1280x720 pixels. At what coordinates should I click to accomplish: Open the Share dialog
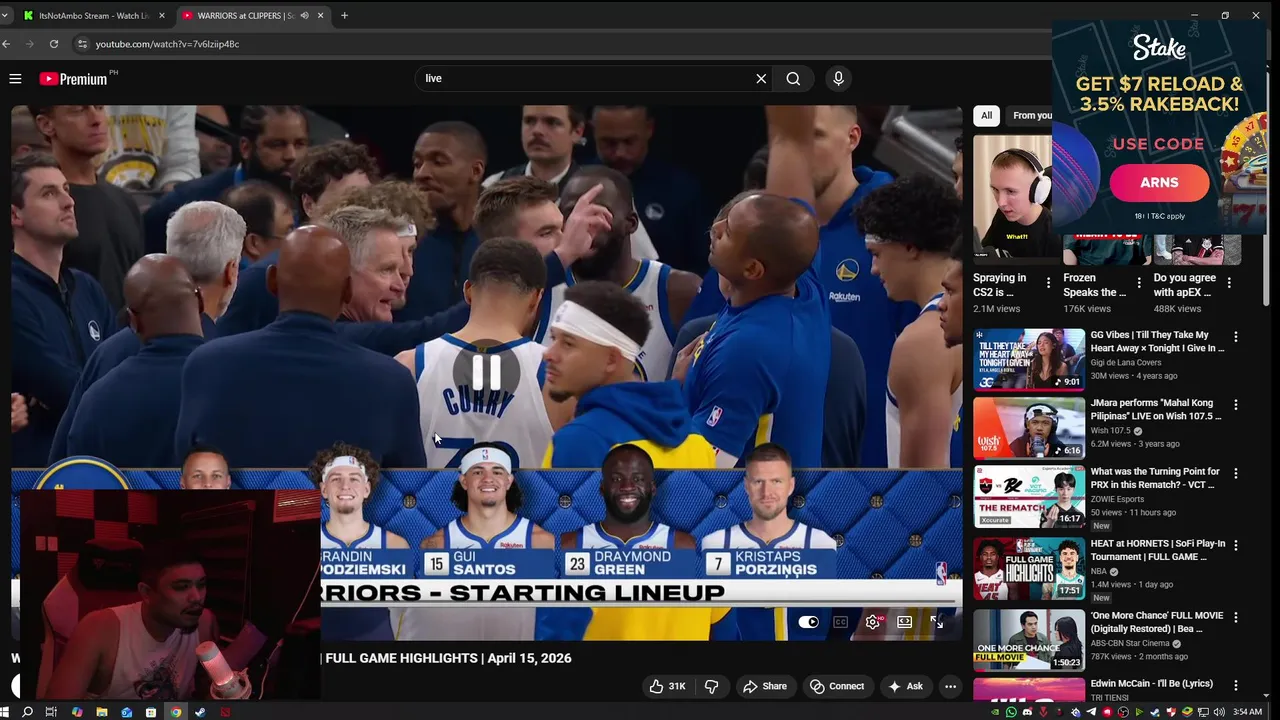pyautogui.click(x=765, y=686)
